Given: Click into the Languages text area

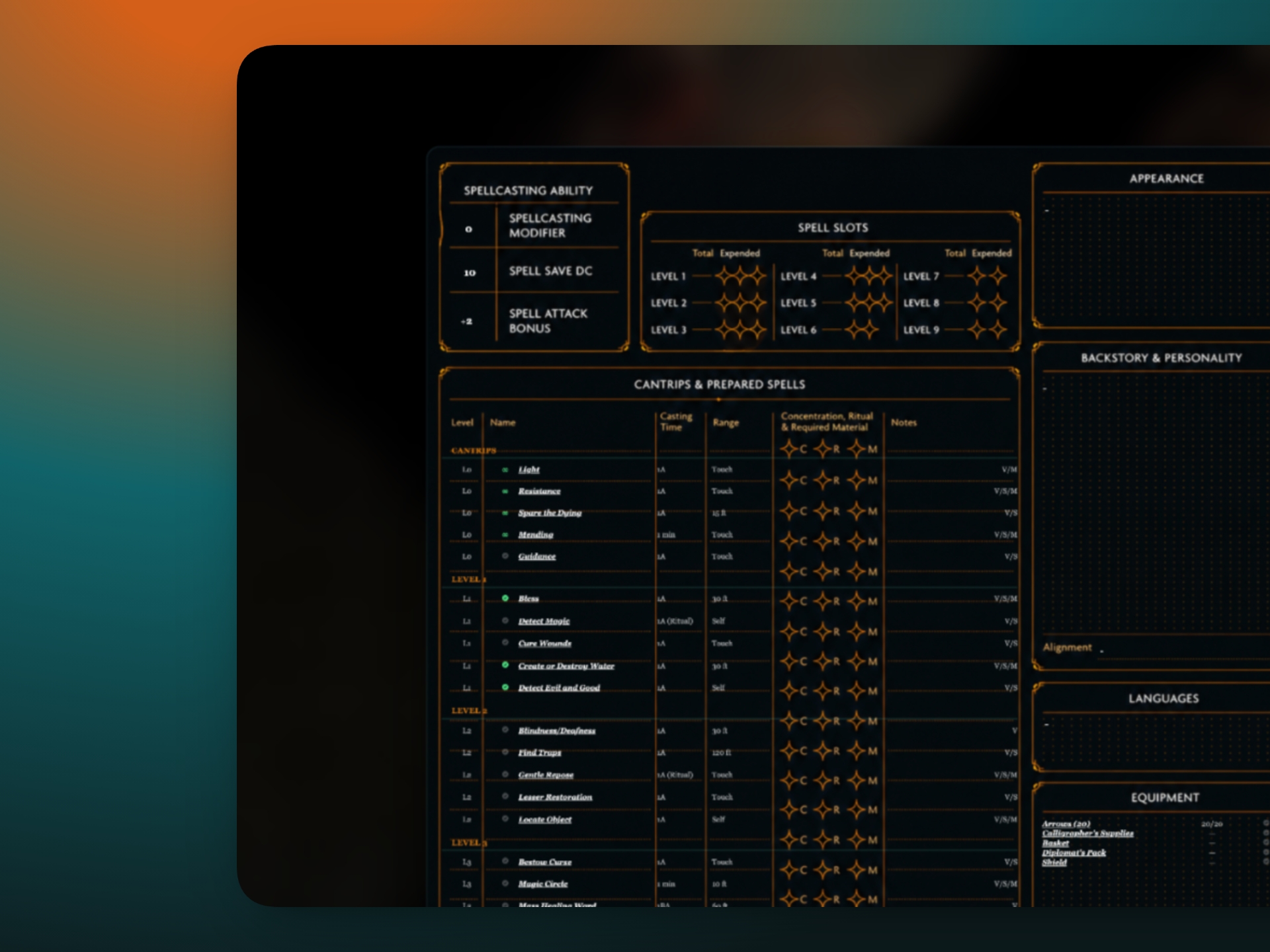Looking at the screenshot, I should coord(1156,740).
